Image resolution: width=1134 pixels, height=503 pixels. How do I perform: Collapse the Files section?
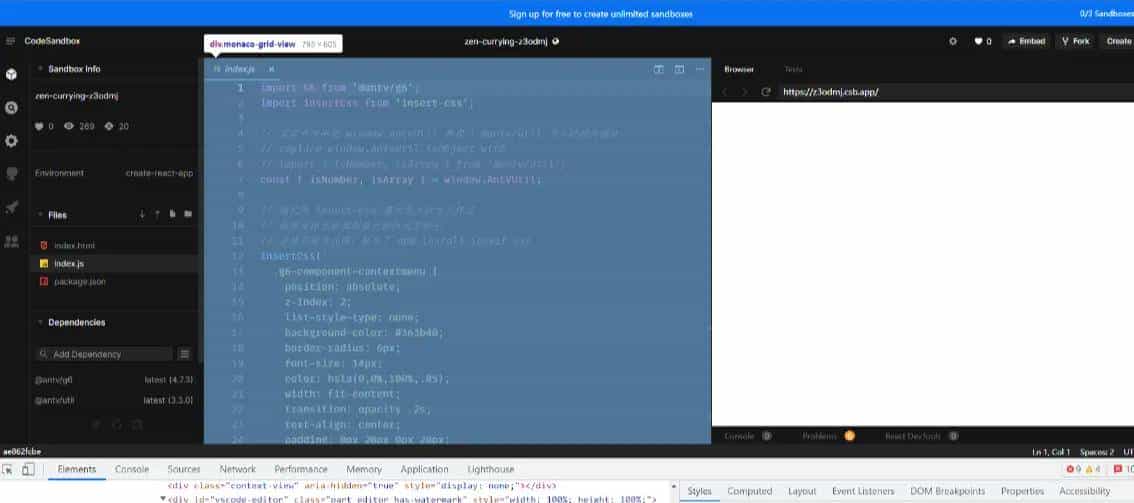40,215
